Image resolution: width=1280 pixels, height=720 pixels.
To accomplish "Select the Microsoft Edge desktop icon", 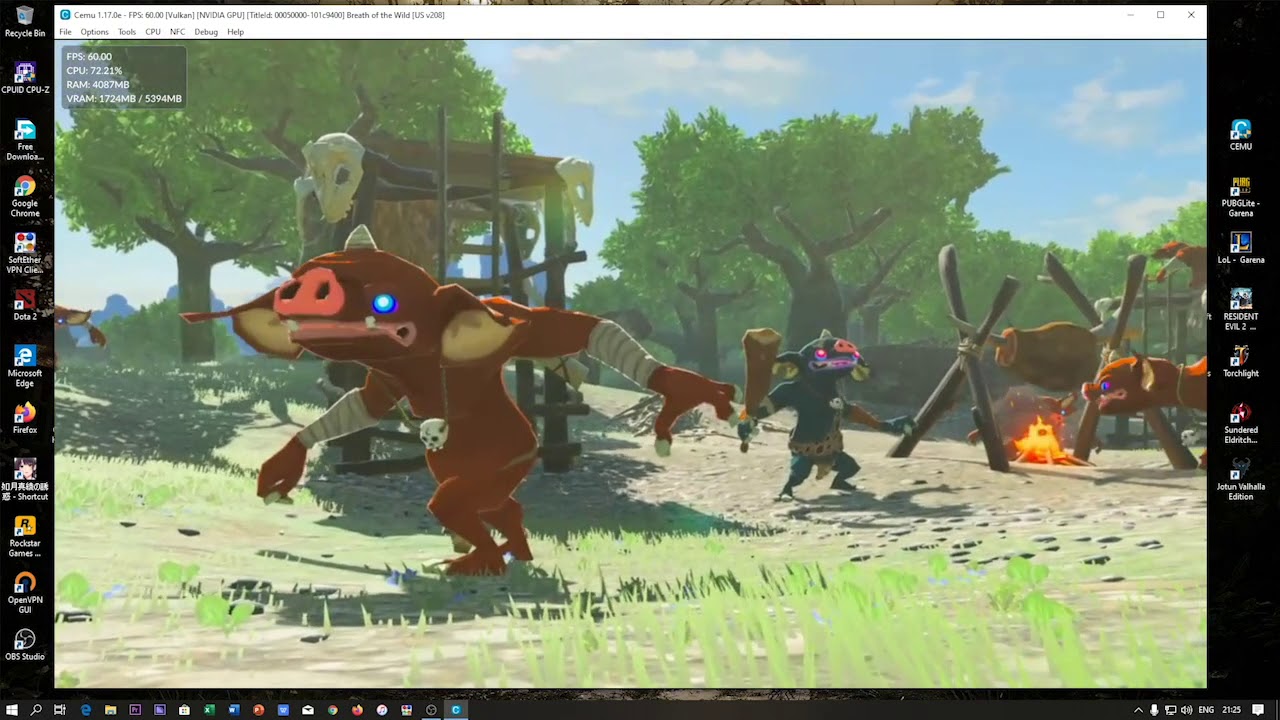I will tap(25, 367).
